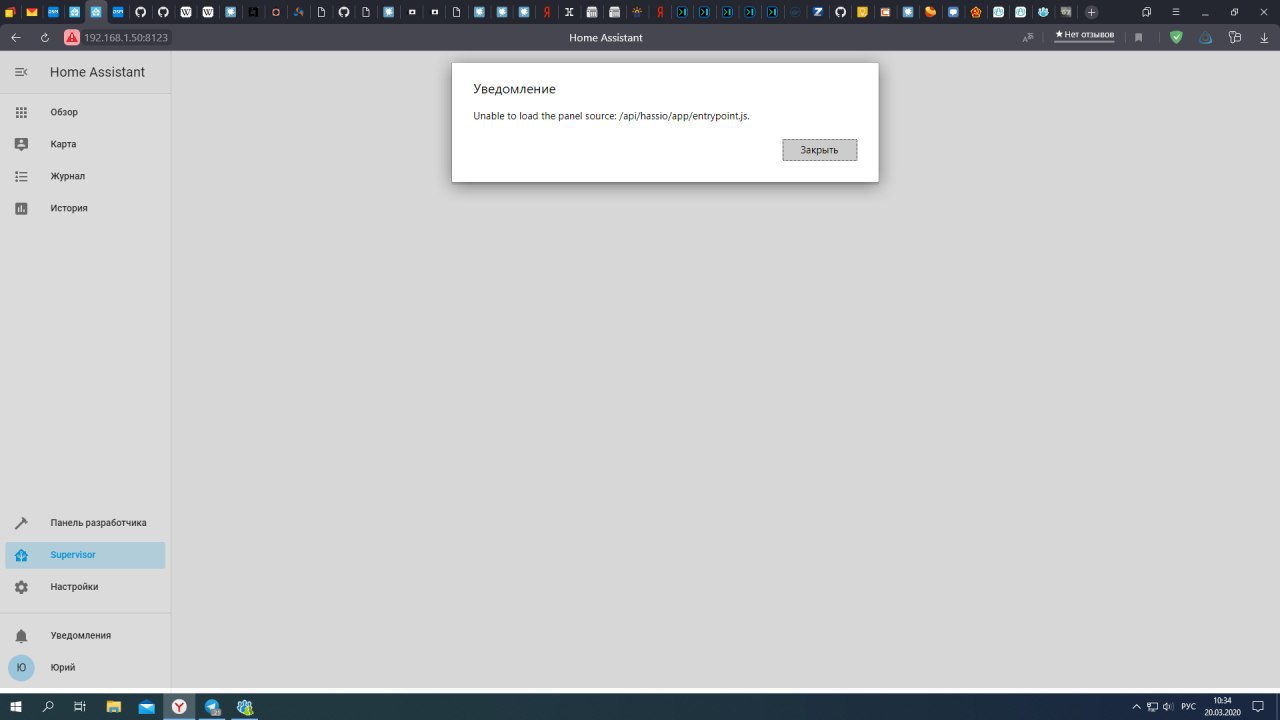Open the browser hamburger menu
Viewport: 1280px width, 720px height.
click(x=1175, y=12)
